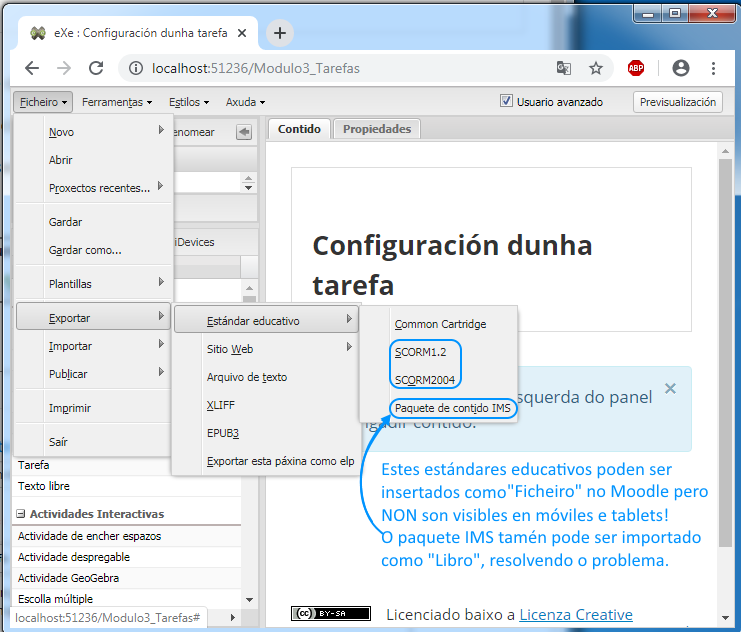Click the content area vertical scrollbar
The height and width of the screenshot is (632, 741).
coord(725,352)
